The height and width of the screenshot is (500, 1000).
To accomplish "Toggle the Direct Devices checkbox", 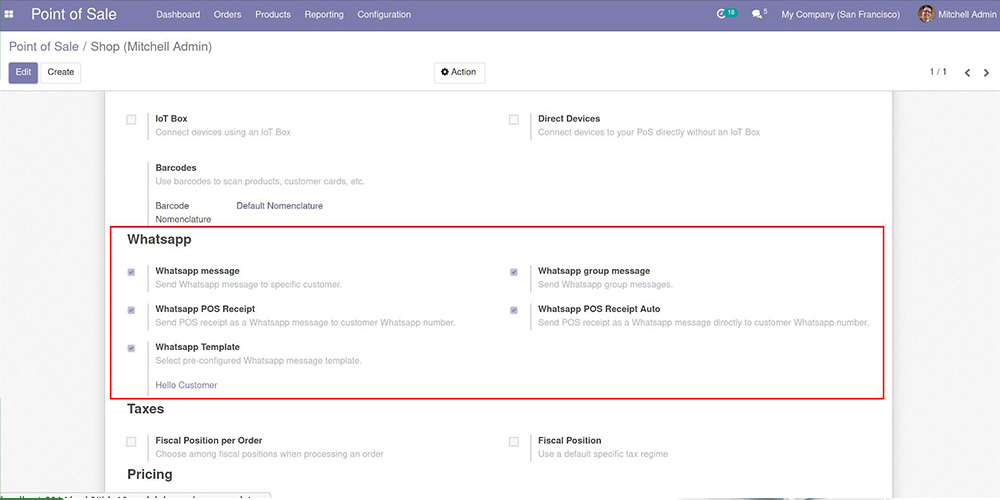I will [514, 119].
